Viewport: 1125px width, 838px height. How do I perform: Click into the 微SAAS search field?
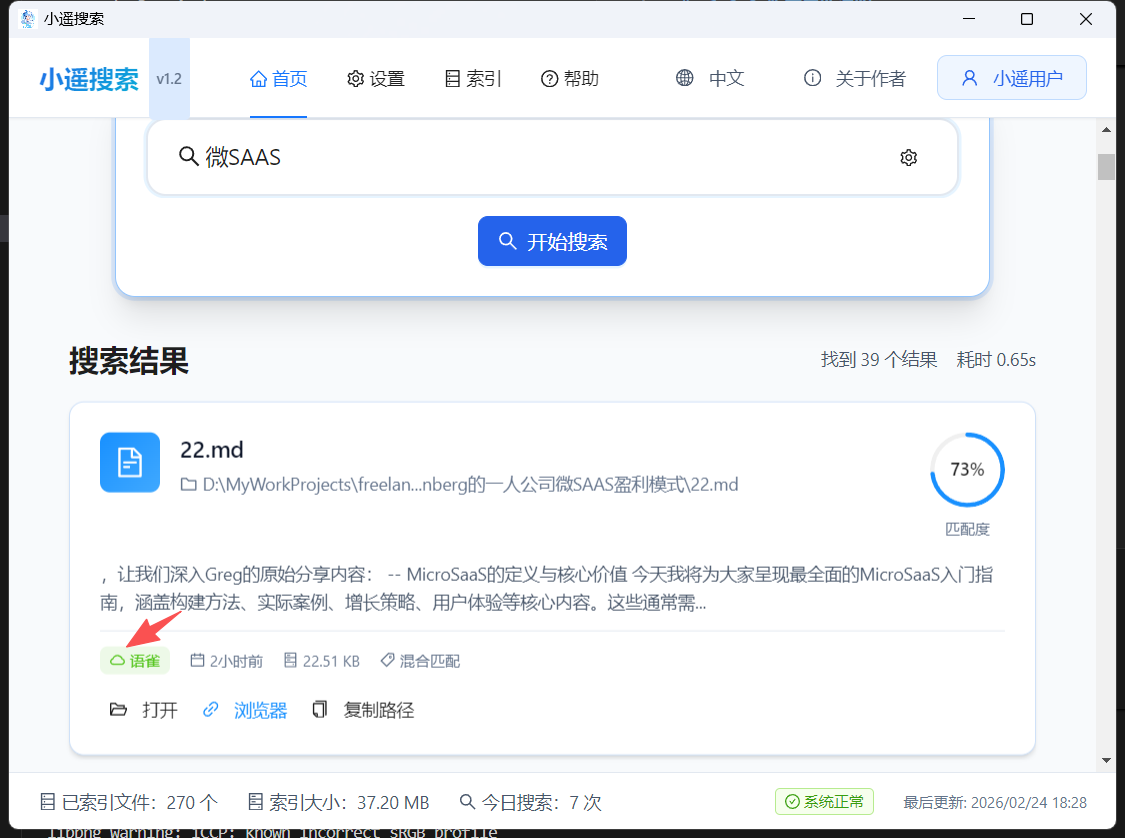[540, 158]
